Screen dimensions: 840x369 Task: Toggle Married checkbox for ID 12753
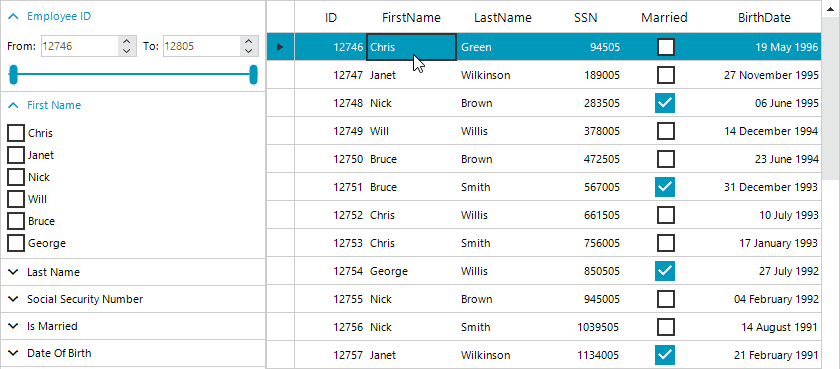665,243
